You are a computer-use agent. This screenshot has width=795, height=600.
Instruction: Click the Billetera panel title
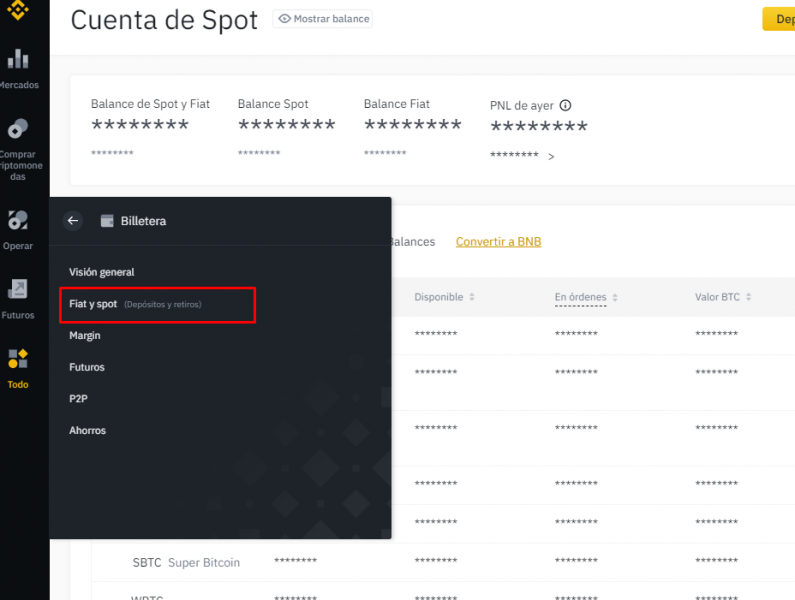[143, 221]
